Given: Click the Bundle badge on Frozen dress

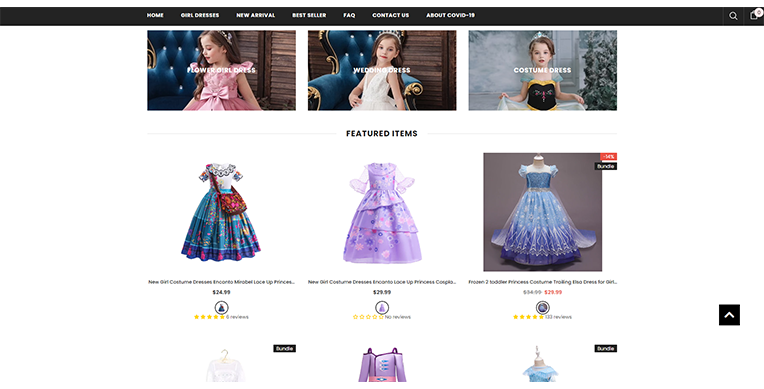Looking at the screenshot, I should tap(606, 166).
